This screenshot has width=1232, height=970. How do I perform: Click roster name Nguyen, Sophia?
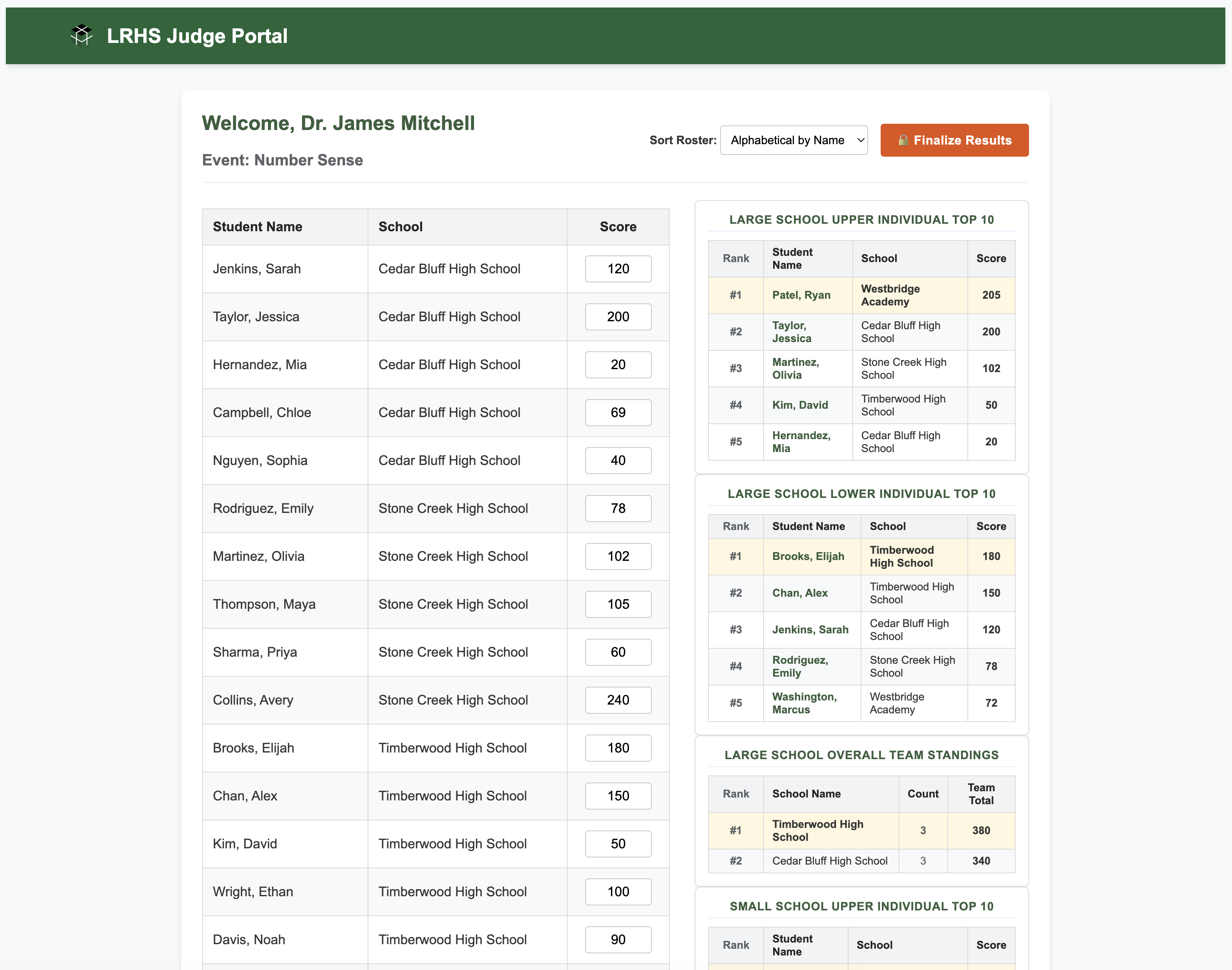pyautogui.click(x=260, y=460)
